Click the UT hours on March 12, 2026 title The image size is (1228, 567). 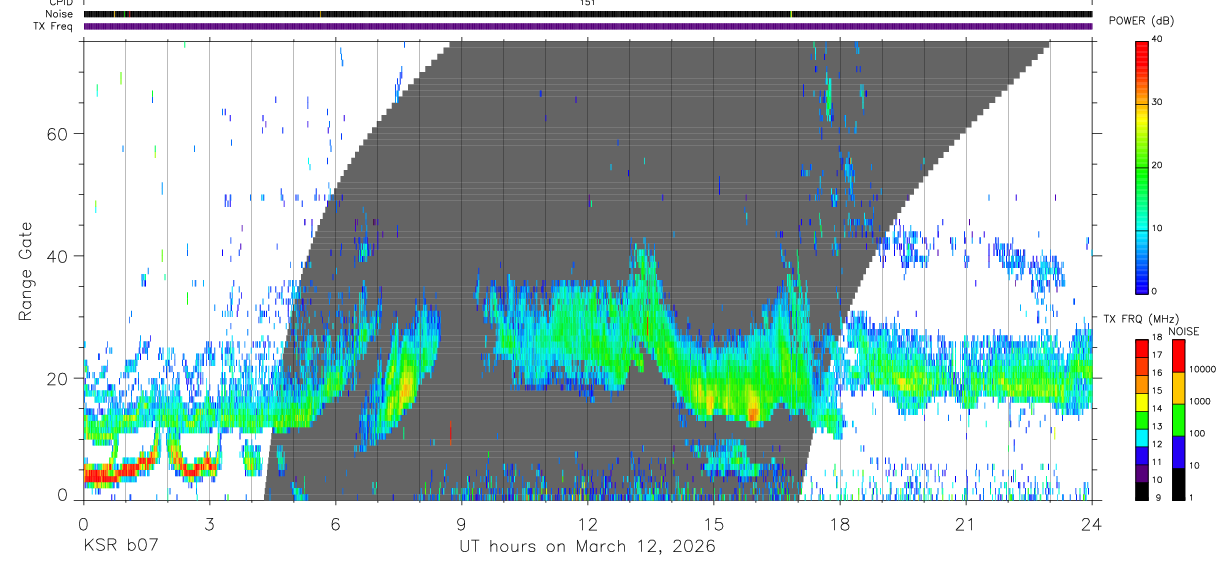pos(587,546)
